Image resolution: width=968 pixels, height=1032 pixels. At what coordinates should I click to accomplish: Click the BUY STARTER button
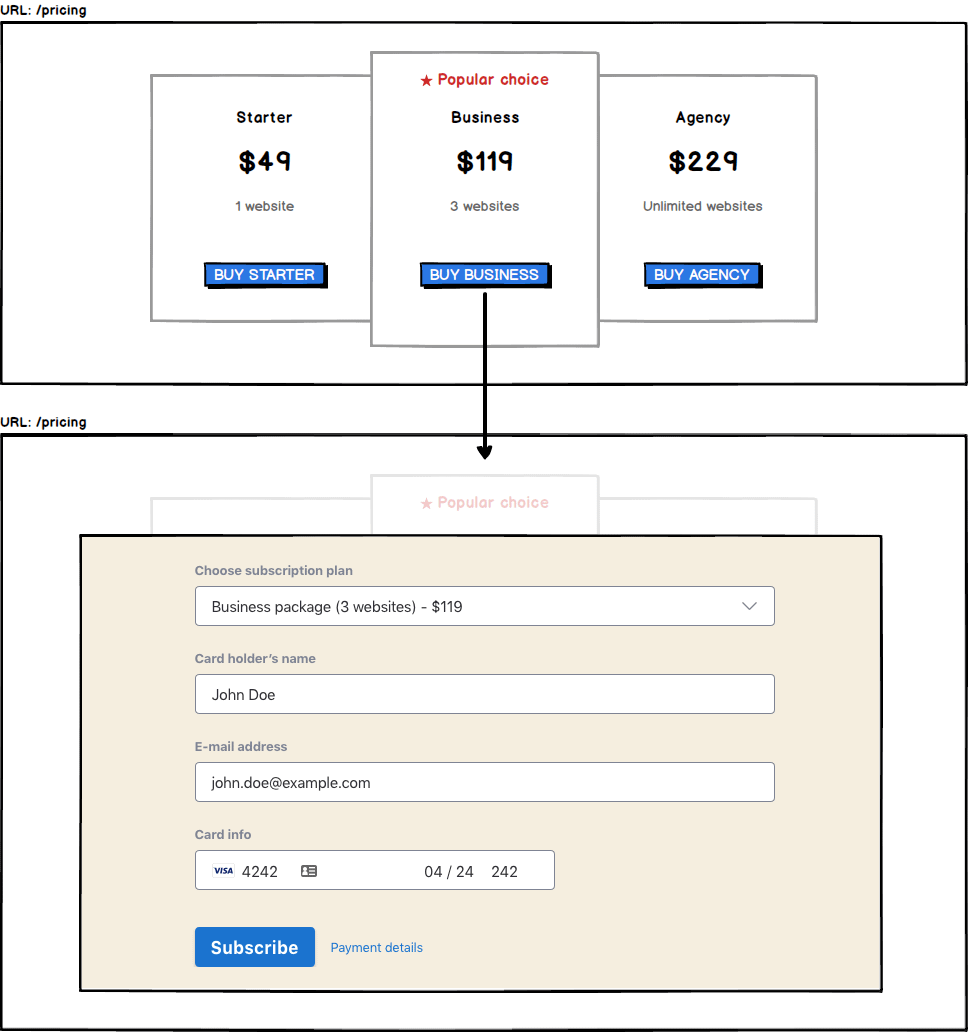tap(264, 274)
